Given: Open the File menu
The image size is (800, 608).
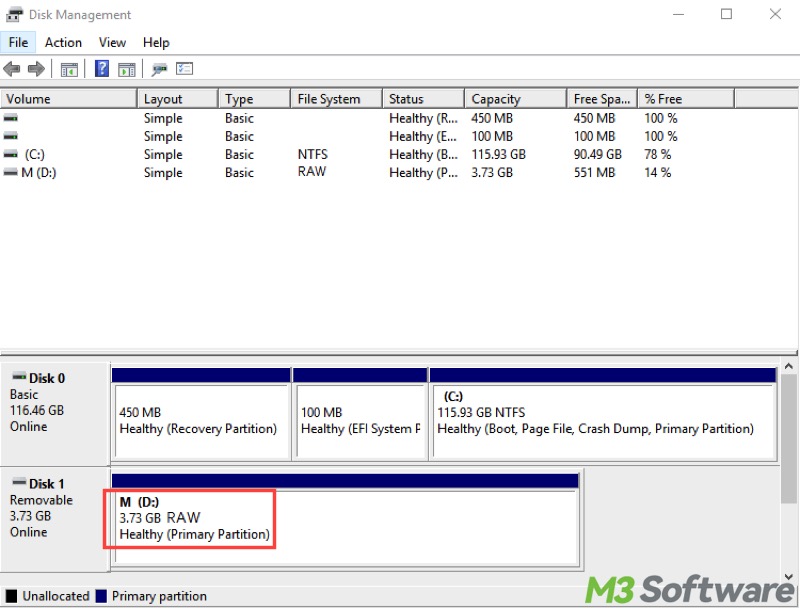Looking at the screenshot, I should coord(18,42).
